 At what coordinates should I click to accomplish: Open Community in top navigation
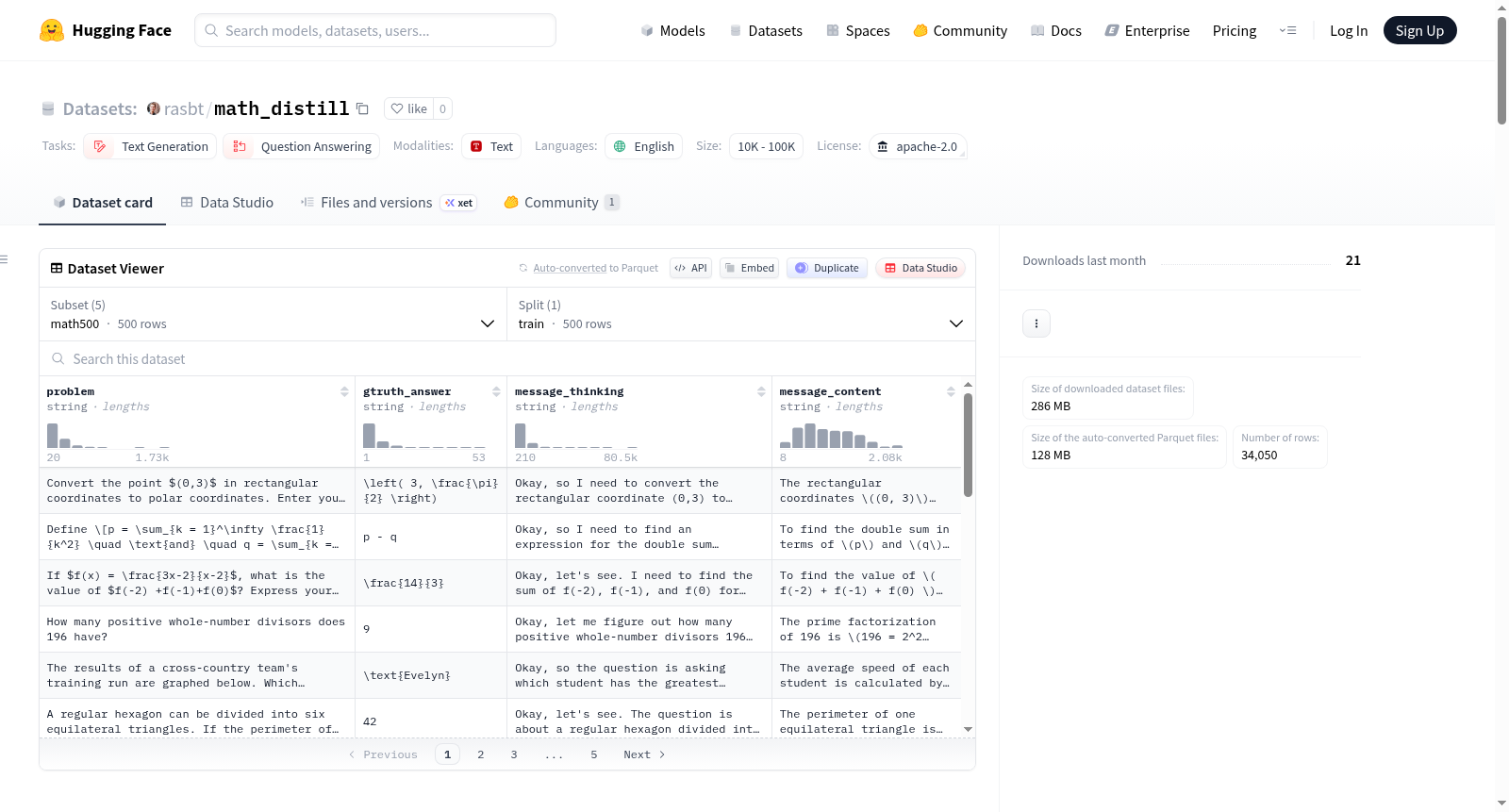point(960,30)
